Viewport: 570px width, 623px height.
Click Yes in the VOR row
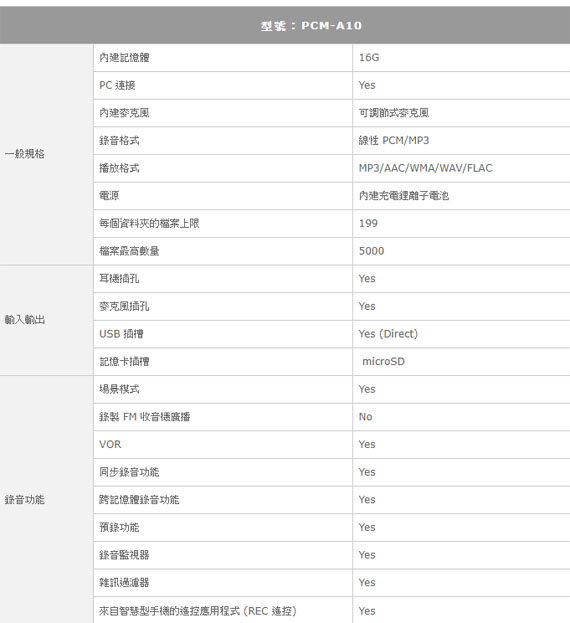[x=367, y=444]
